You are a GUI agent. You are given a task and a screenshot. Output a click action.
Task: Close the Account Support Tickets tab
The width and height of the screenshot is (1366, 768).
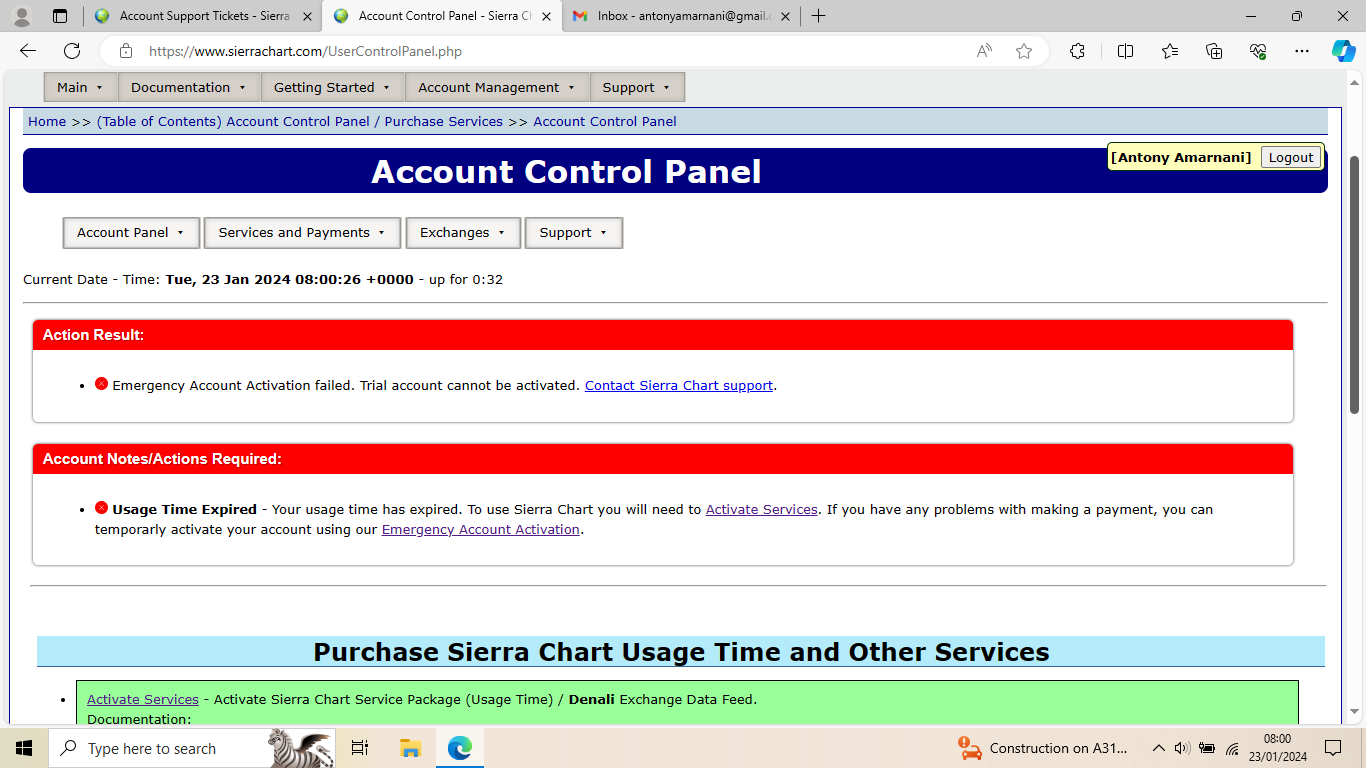(307, 16)
